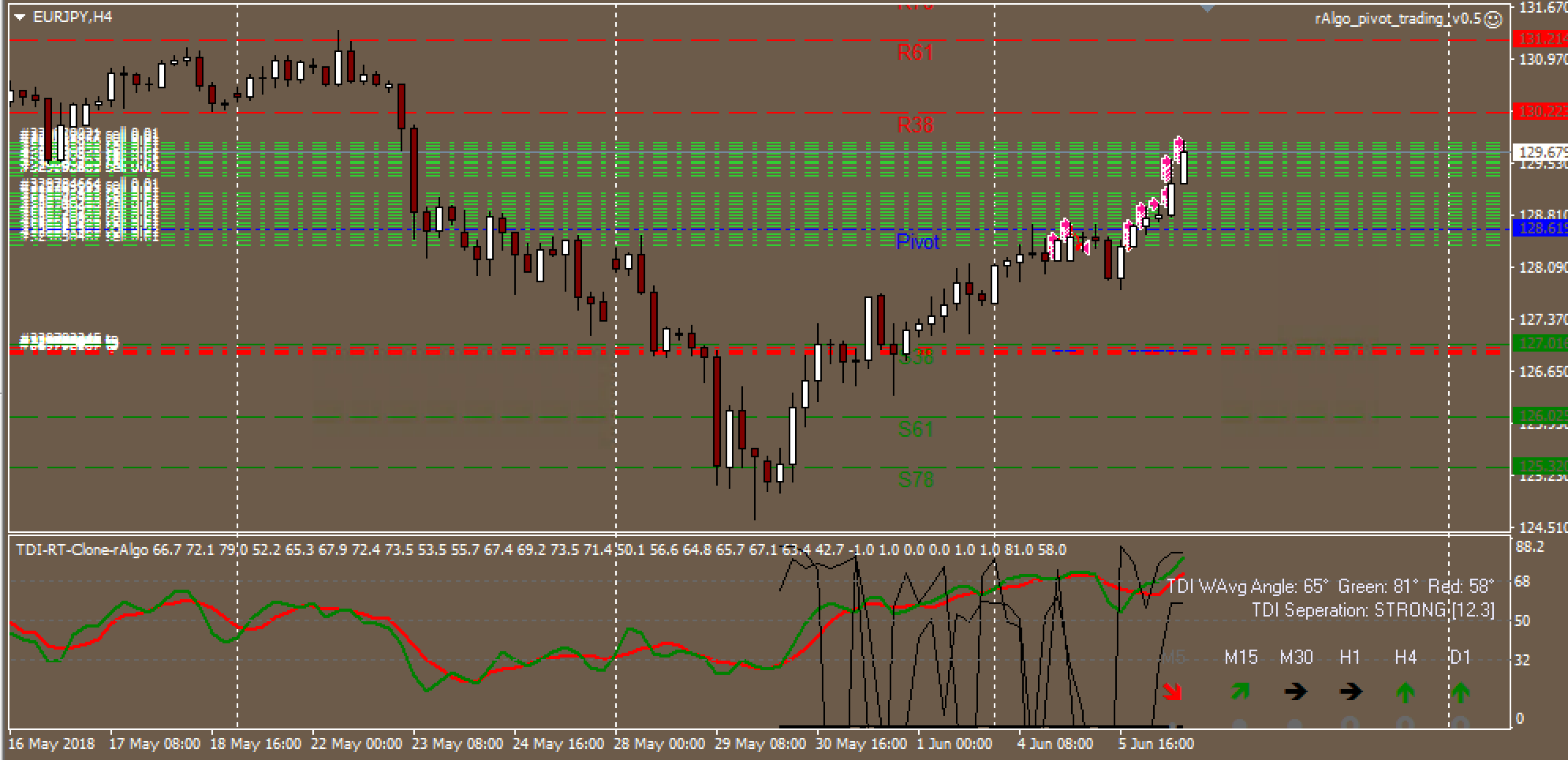Click the green M15 up-right trend arrow
This screenshot has height=760, width=1568.
tap(1241, 692)
